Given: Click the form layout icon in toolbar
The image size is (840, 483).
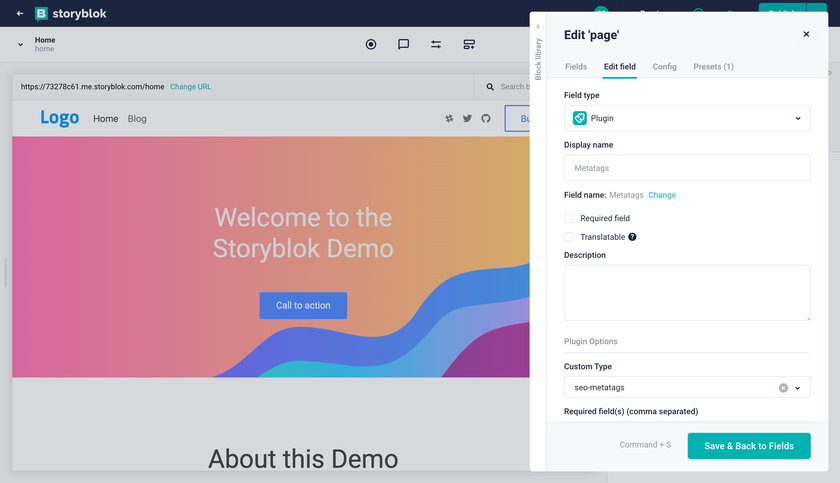Looking at the screenshot, I should (x=469, y=44).
